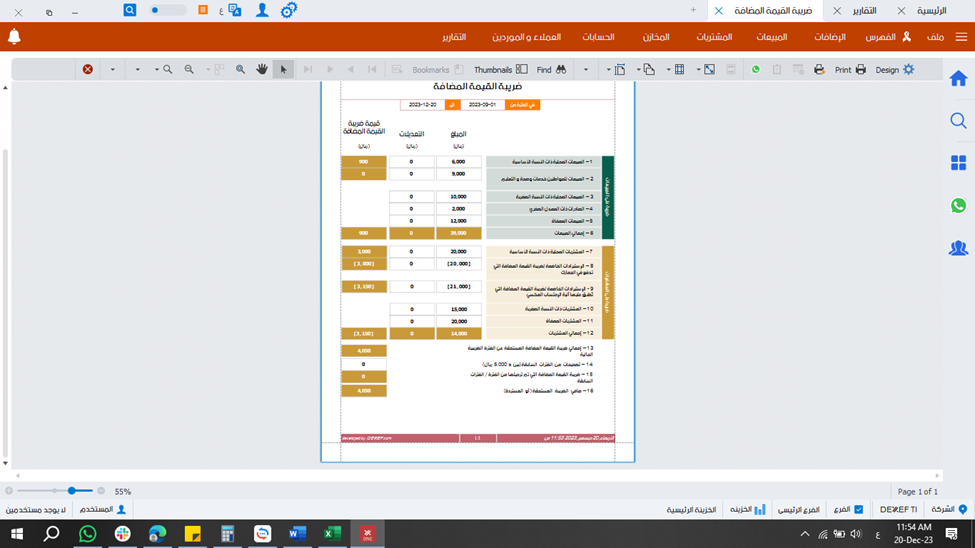Send report via green WhatsApp toolbar icon

[756, 70]
